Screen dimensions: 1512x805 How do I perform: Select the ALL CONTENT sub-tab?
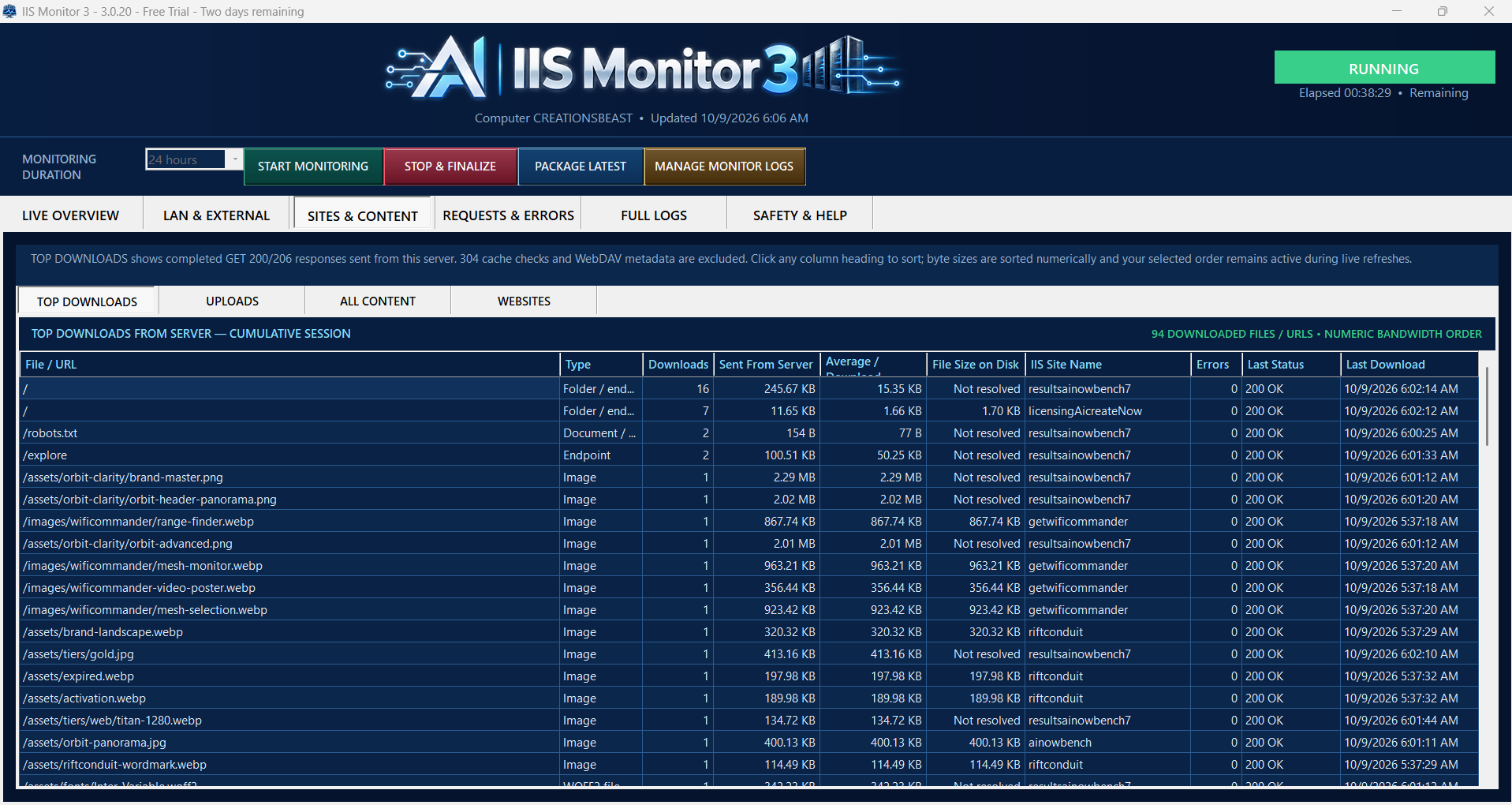(x=378, y=301)
